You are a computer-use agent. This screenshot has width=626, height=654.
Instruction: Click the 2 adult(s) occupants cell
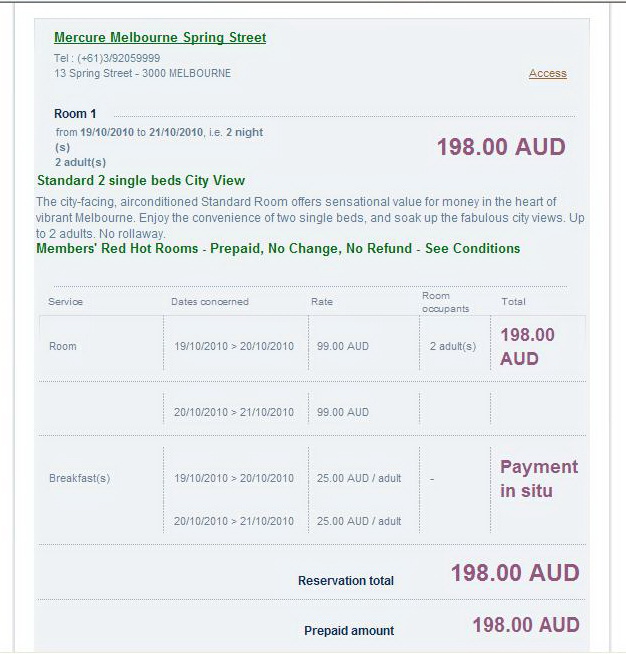452,346
